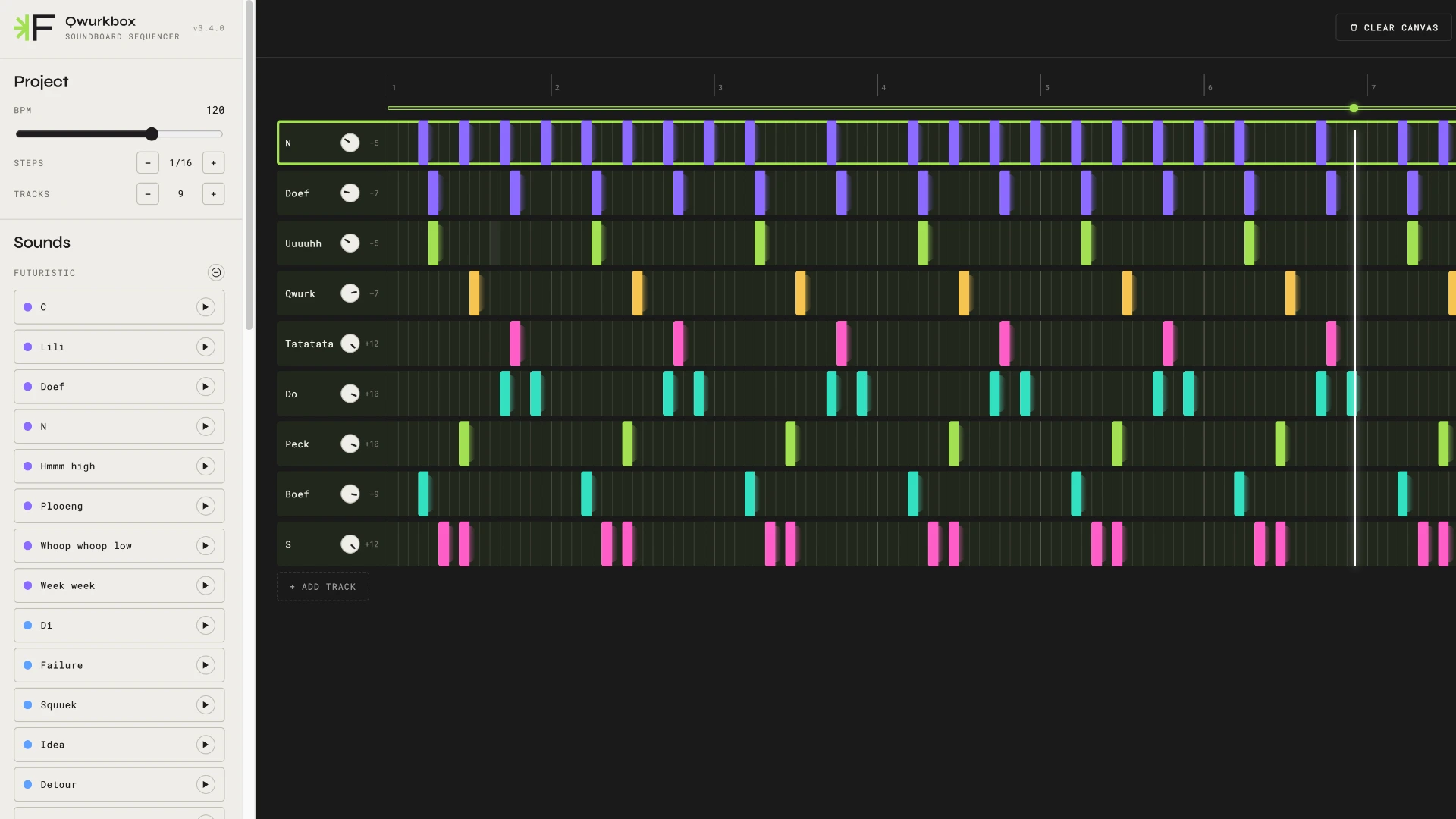
Task: Click the timeline playhead marker dot
Action: point(1354,108)
